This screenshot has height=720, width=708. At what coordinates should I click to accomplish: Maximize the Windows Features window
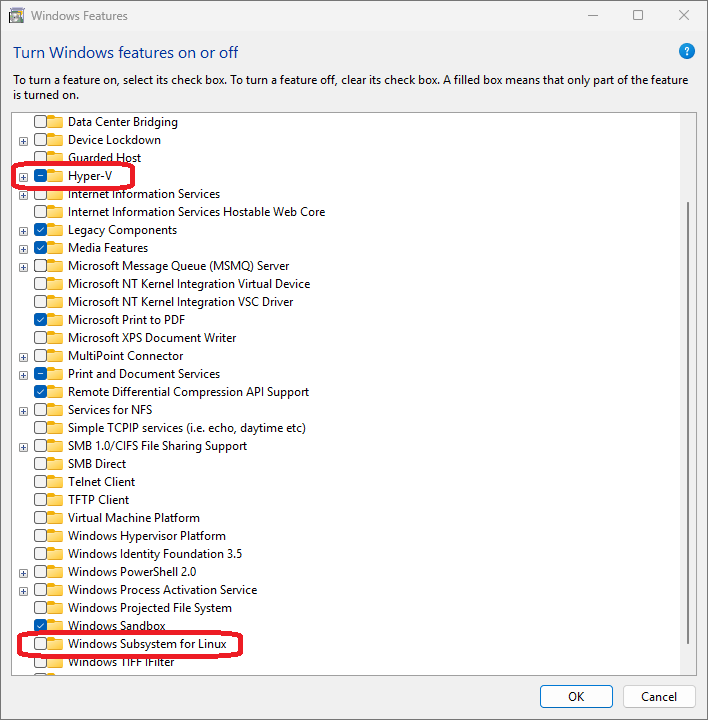pyautogui.click(x=638, y=15)
